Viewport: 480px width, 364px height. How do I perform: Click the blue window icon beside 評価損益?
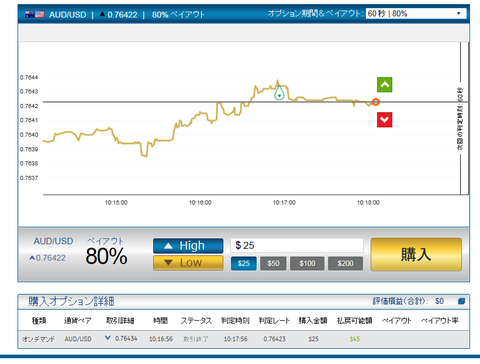coord(461,301)
